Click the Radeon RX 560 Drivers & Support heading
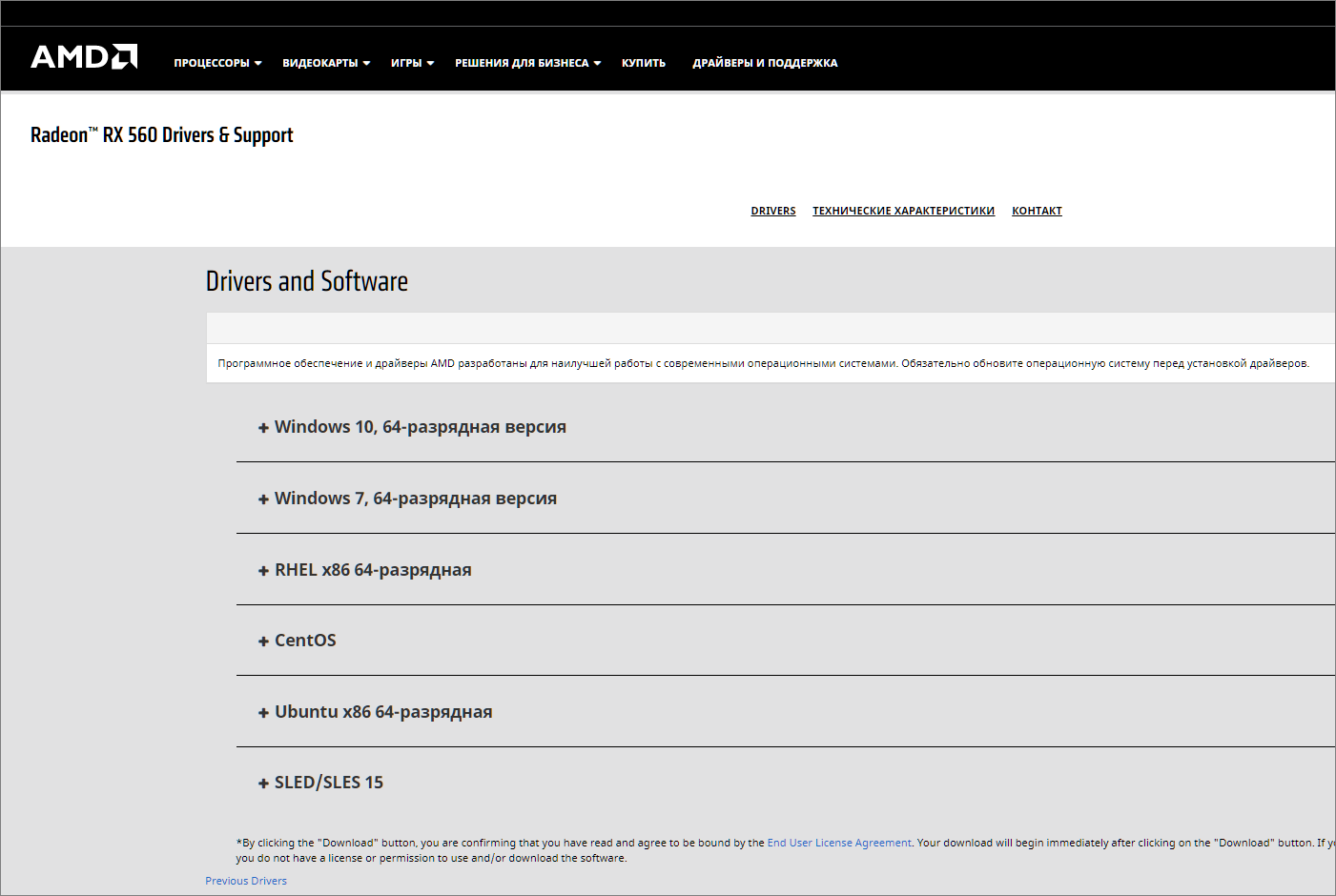Viewport: 1336px width, 896px height. tap(162, 135)
